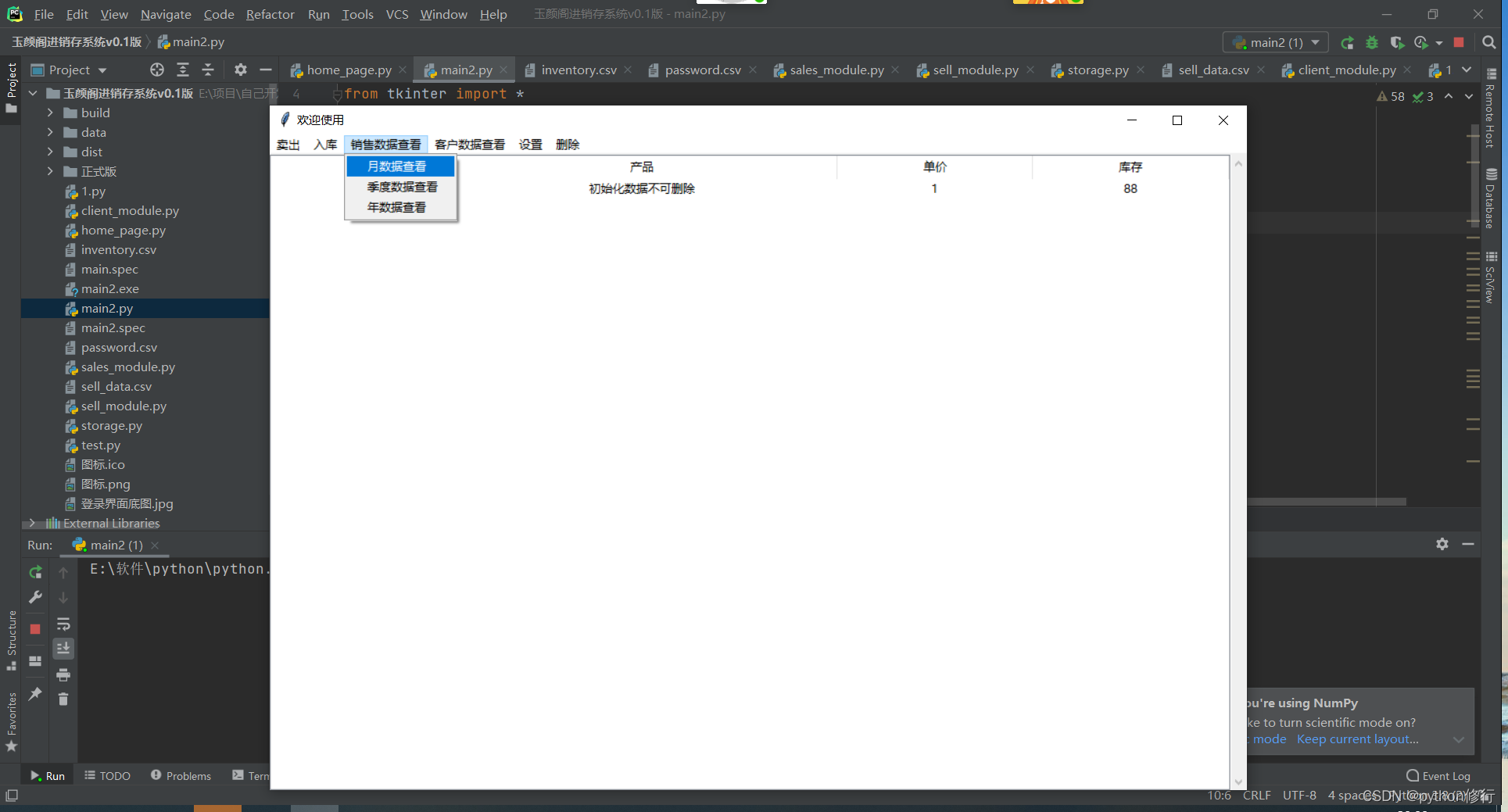Select 季度数据查看 menu entry

[400, 187]
